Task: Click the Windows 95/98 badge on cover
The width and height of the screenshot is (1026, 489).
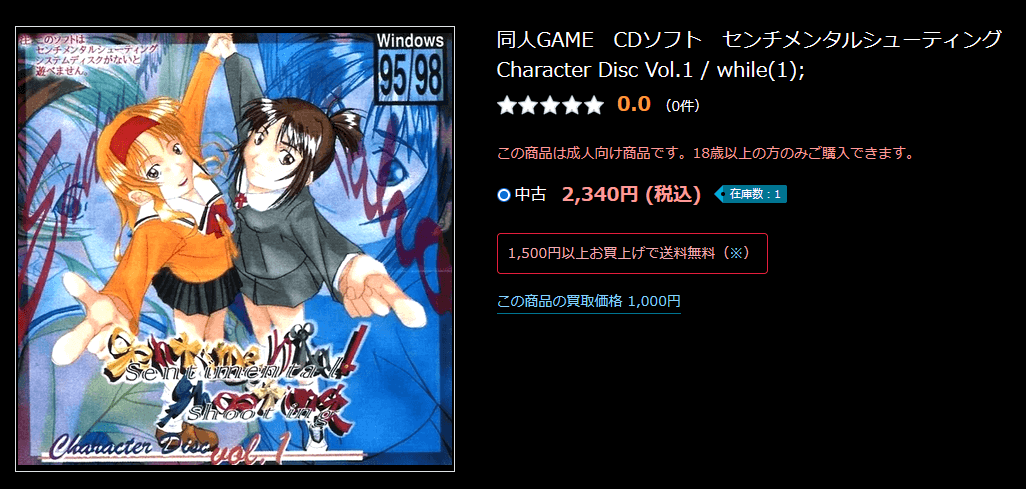Action: (410, 66)
